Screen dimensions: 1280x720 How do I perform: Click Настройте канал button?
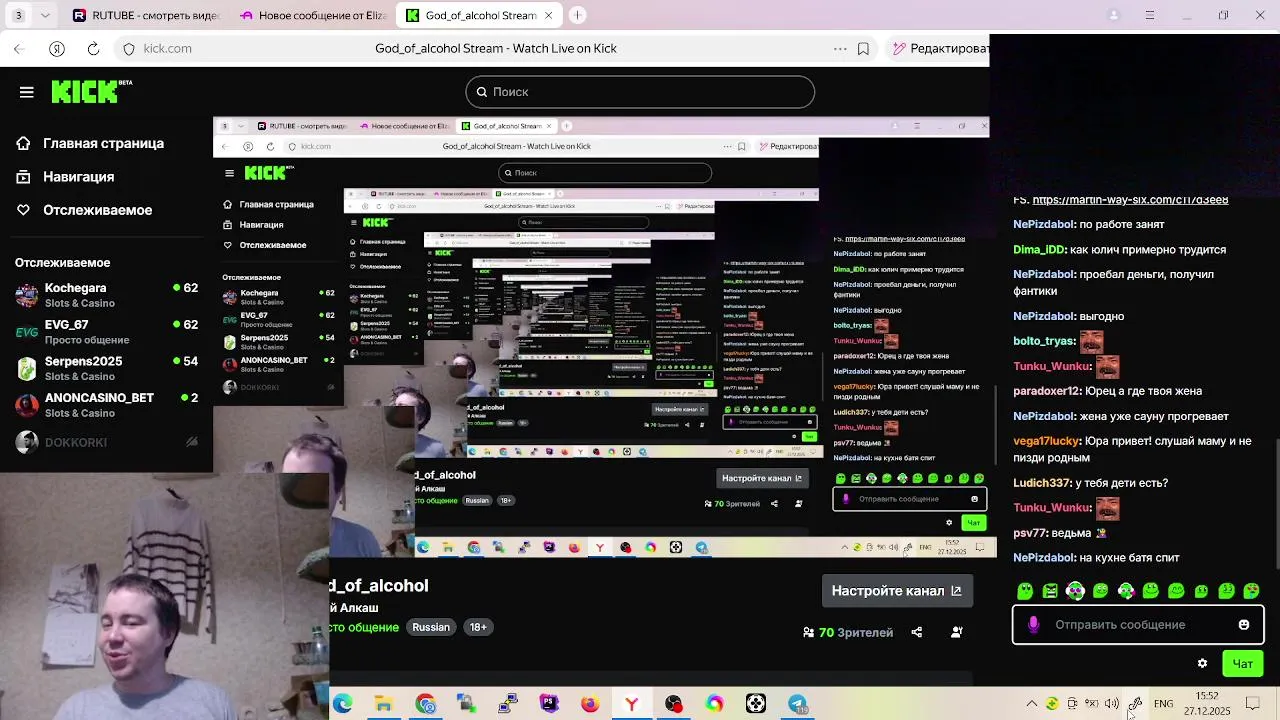click(x=896, y=591)
